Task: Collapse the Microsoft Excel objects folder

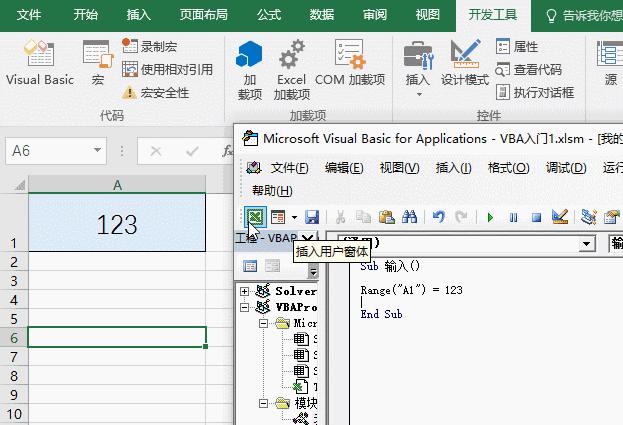Action: click(263, 324)
